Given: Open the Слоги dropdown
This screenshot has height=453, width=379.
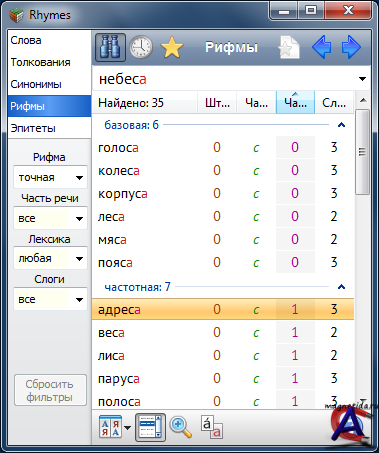Looking at the screenshot, I should 50,299.
